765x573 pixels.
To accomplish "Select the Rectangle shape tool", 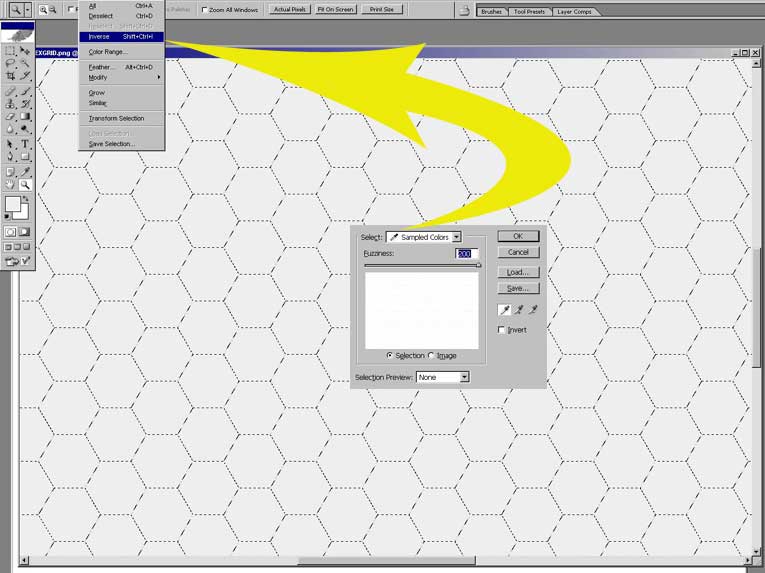I will 25,157.
